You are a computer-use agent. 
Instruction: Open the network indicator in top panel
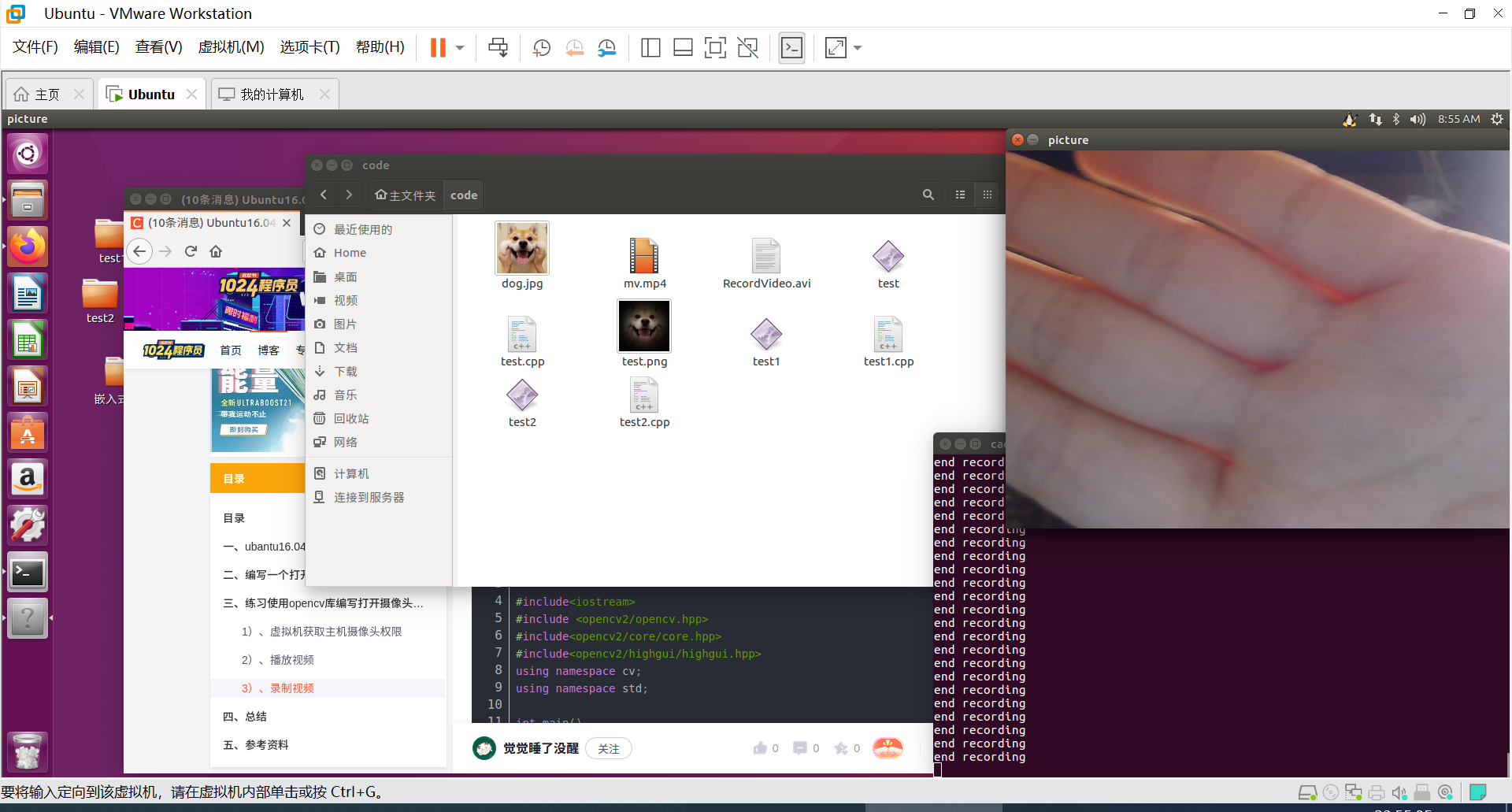[x=1375, y=119]
